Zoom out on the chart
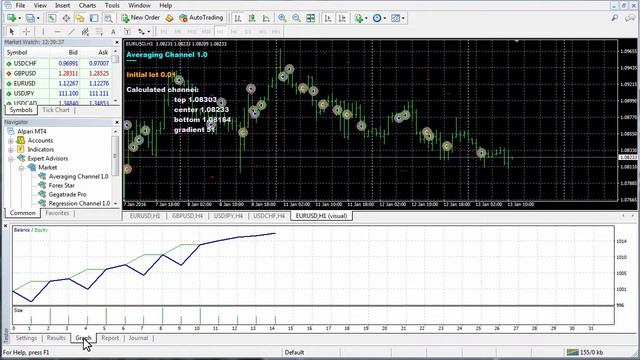 (x=296, y=18)
